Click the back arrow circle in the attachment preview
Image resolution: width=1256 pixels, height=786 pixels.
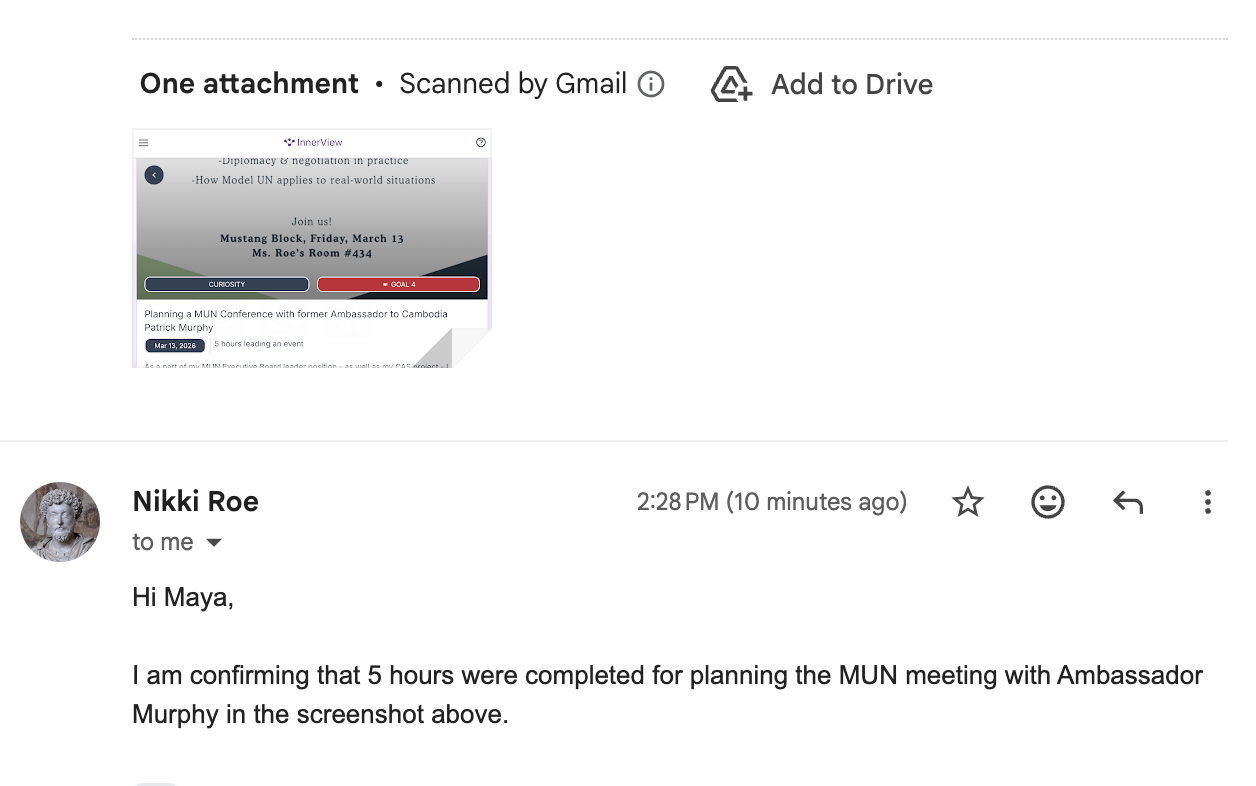pos(154,175)
